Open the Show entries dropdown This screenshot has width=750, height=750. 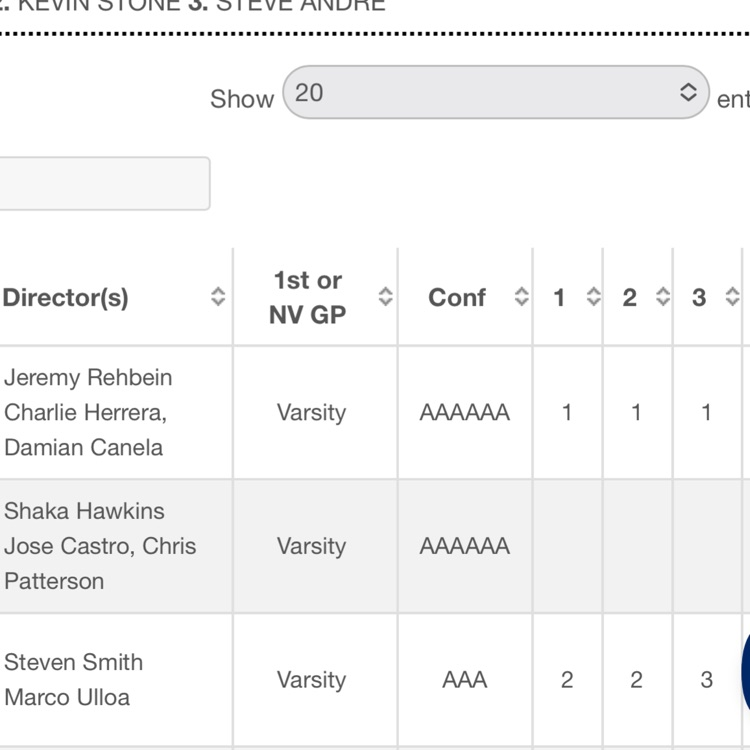point(496,93)
